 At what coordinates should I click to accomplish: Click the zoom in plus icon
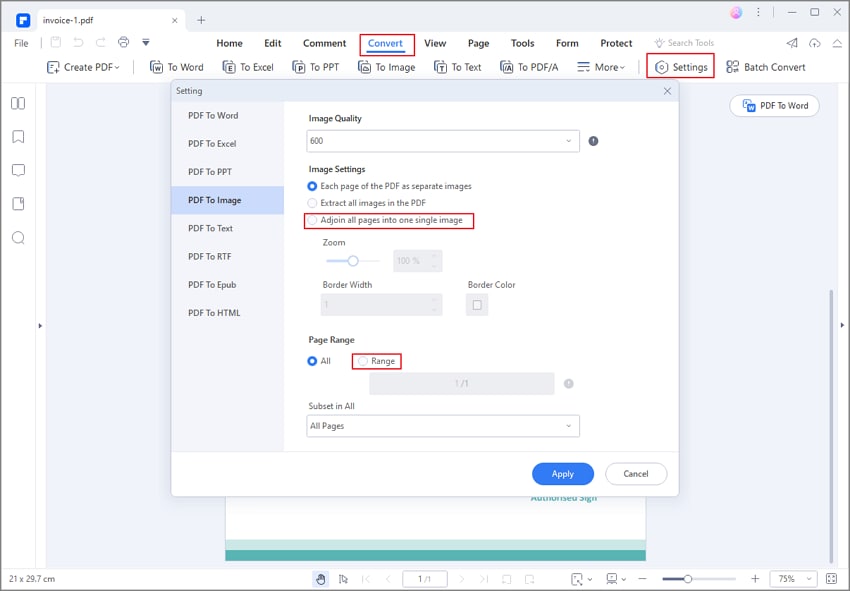[x=755, y=579]
